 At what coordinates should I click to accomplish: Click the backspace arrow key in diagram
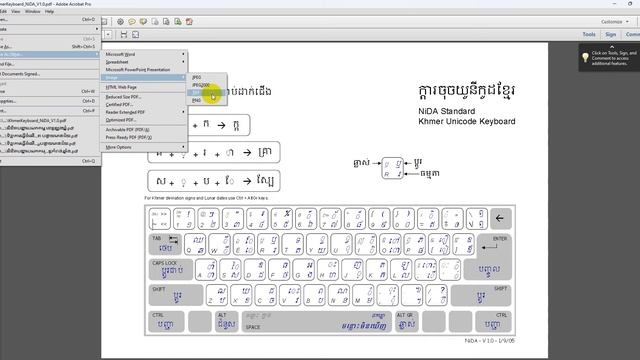(500, 219)
